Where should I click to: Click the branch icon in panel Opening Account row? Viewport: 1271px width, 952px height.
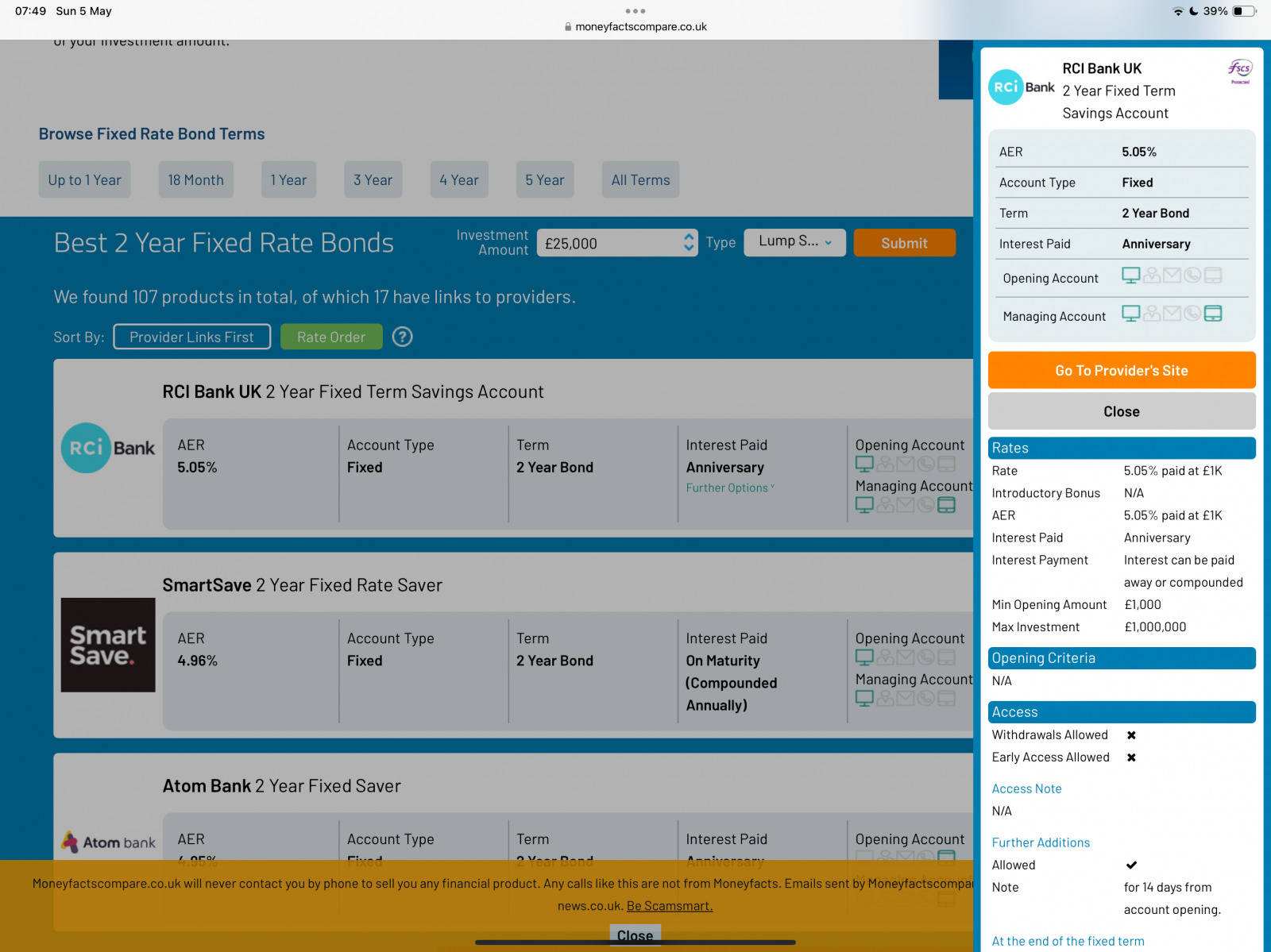pyautogui.click(x=1152, y=276)
